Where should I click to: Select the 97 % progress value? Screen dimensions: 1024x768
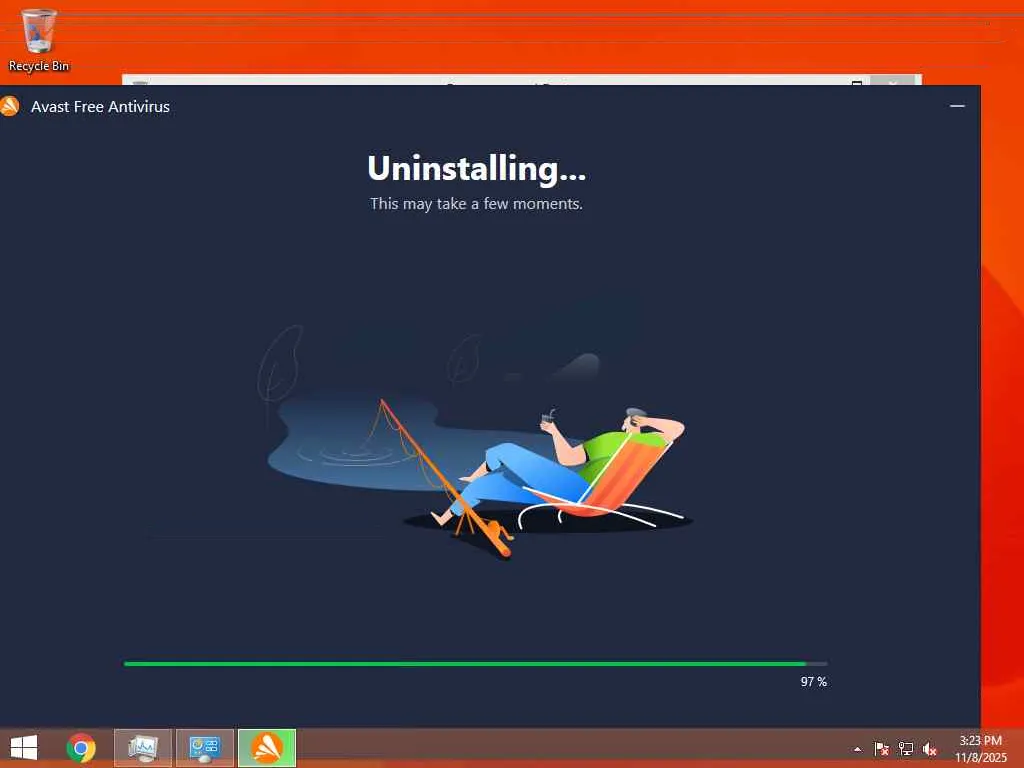pyautogui.click(x=814, y=682)
